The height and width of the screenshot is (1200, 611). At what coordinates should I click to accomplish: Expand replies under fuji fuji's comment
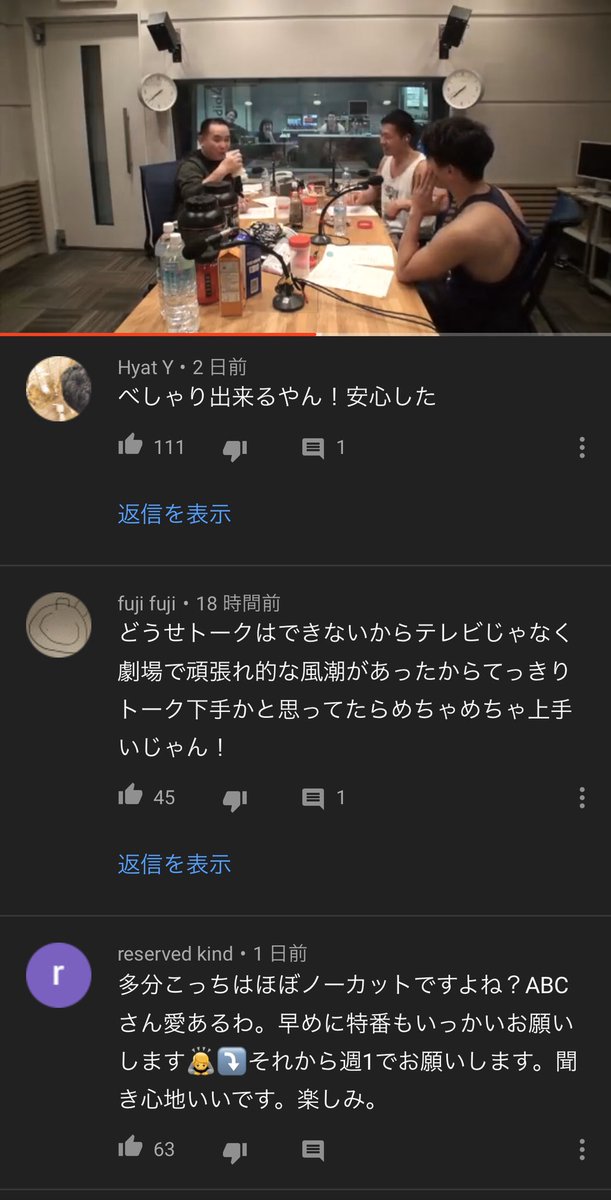pyautogui.click(x=174, y=864)
